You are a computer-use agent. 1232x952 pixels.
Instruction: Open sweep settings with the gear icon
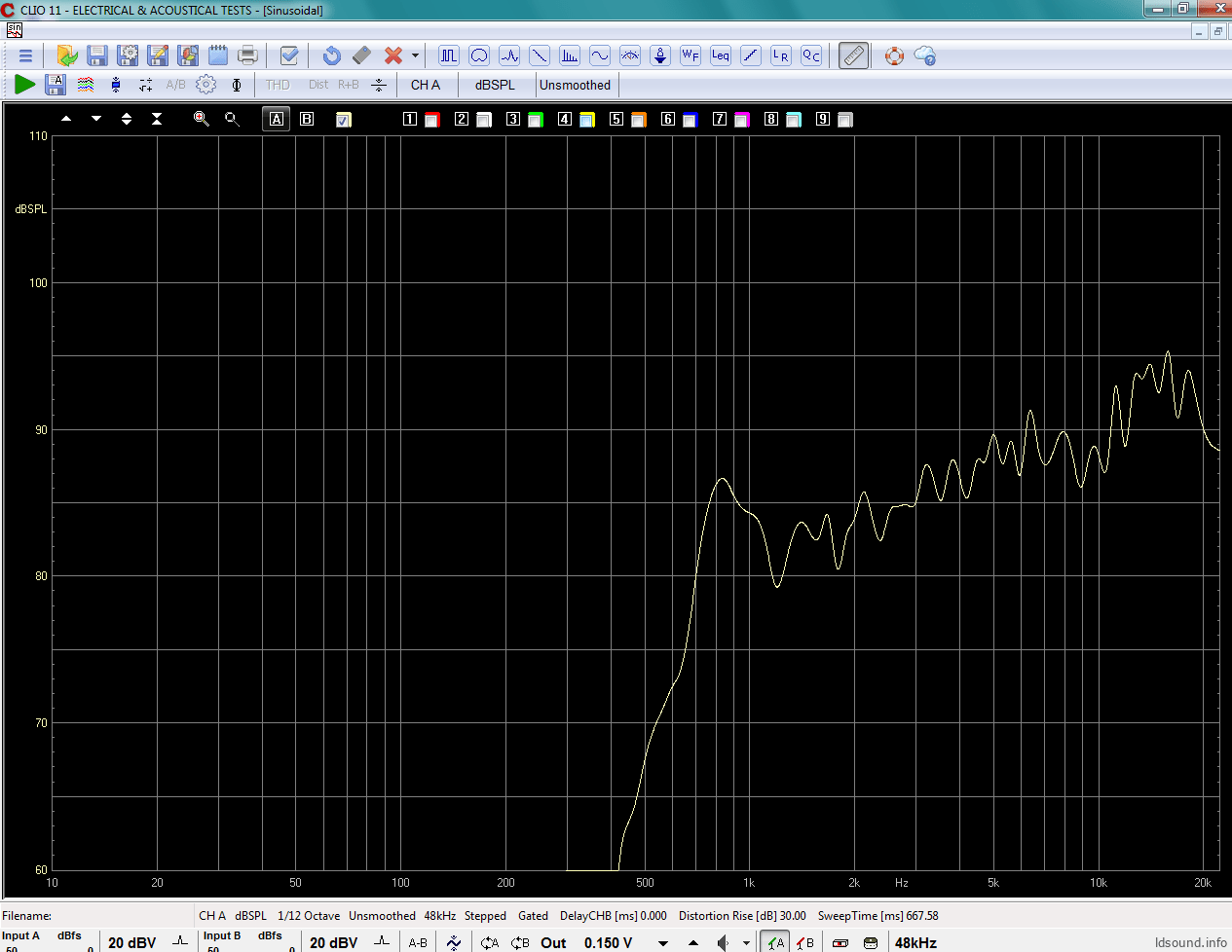tap(205, 85)
